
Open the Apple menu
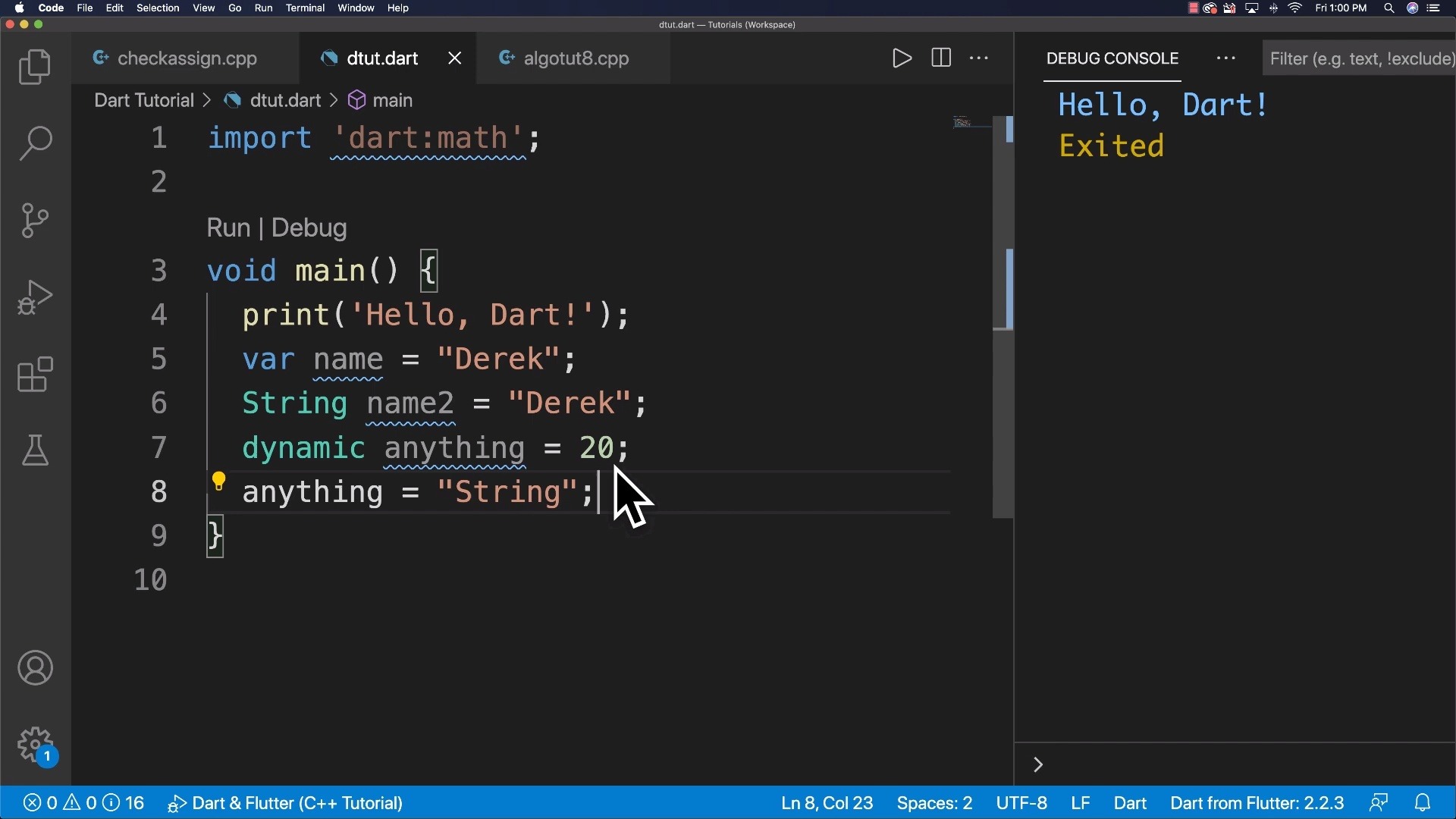[20, 8]
